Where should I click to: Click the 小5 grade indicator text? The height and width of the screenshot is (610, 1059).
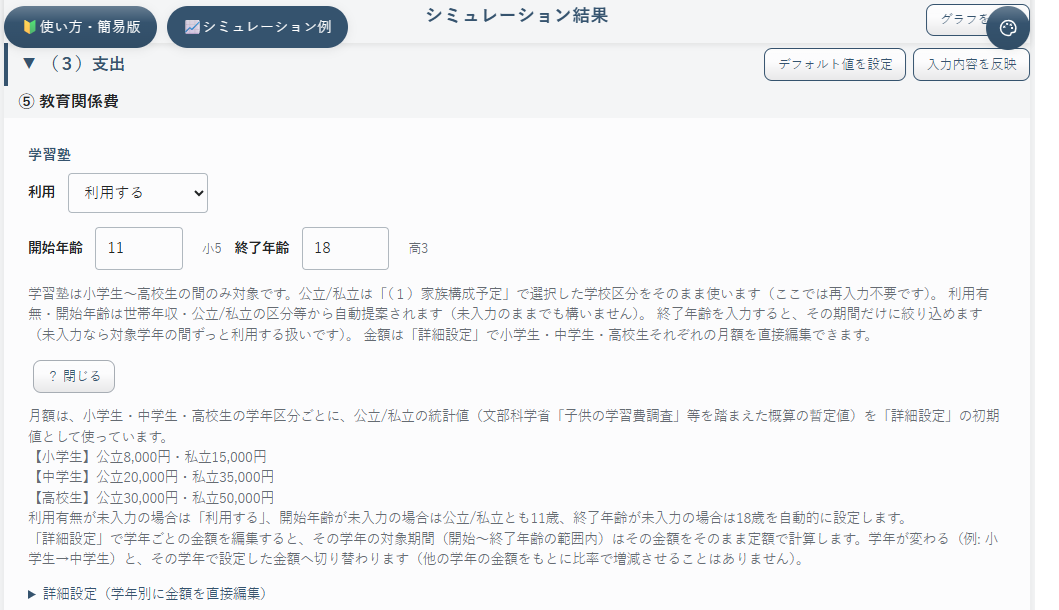point(212,249)
